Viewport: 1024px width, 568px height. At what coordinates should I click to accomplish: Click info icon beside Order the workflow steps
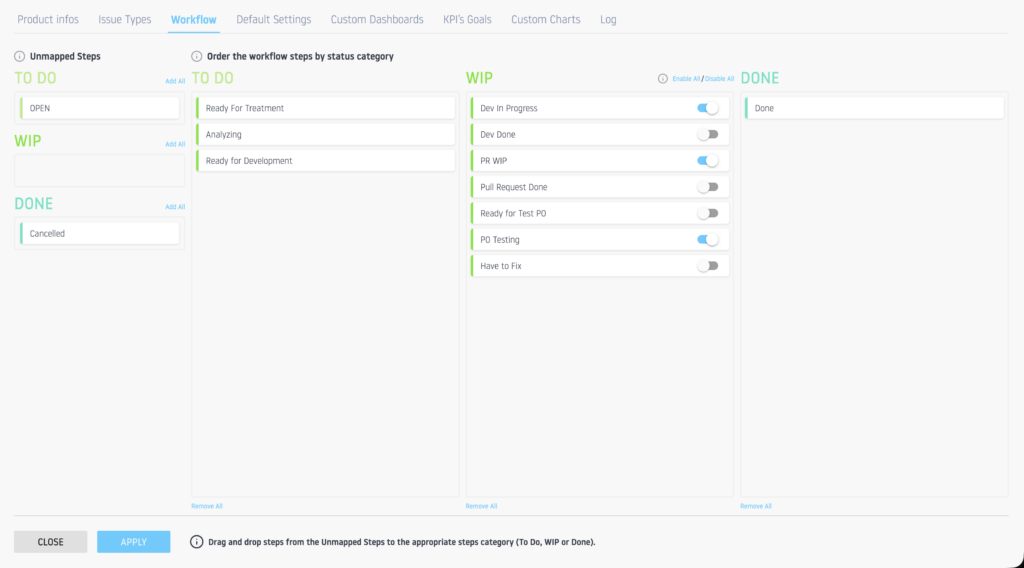(196, 56)
